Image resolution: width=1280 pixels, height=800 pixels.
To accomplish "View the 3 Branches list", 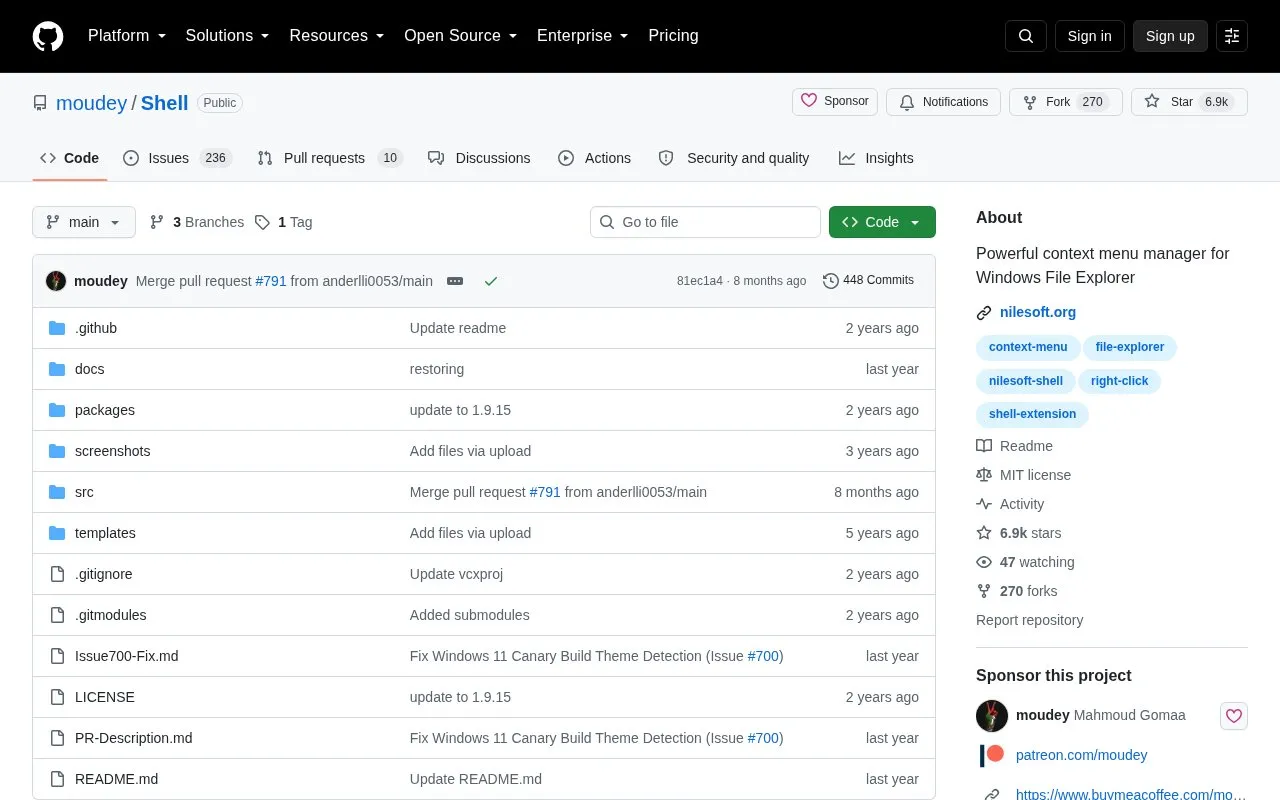I will coord(197,222).
